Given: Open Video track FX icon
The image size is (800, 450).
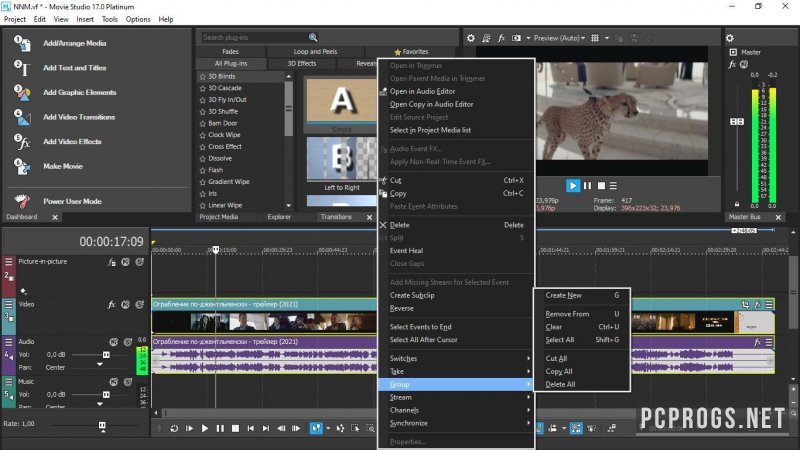Looking at the screenshot, I should tap(112, 303).
